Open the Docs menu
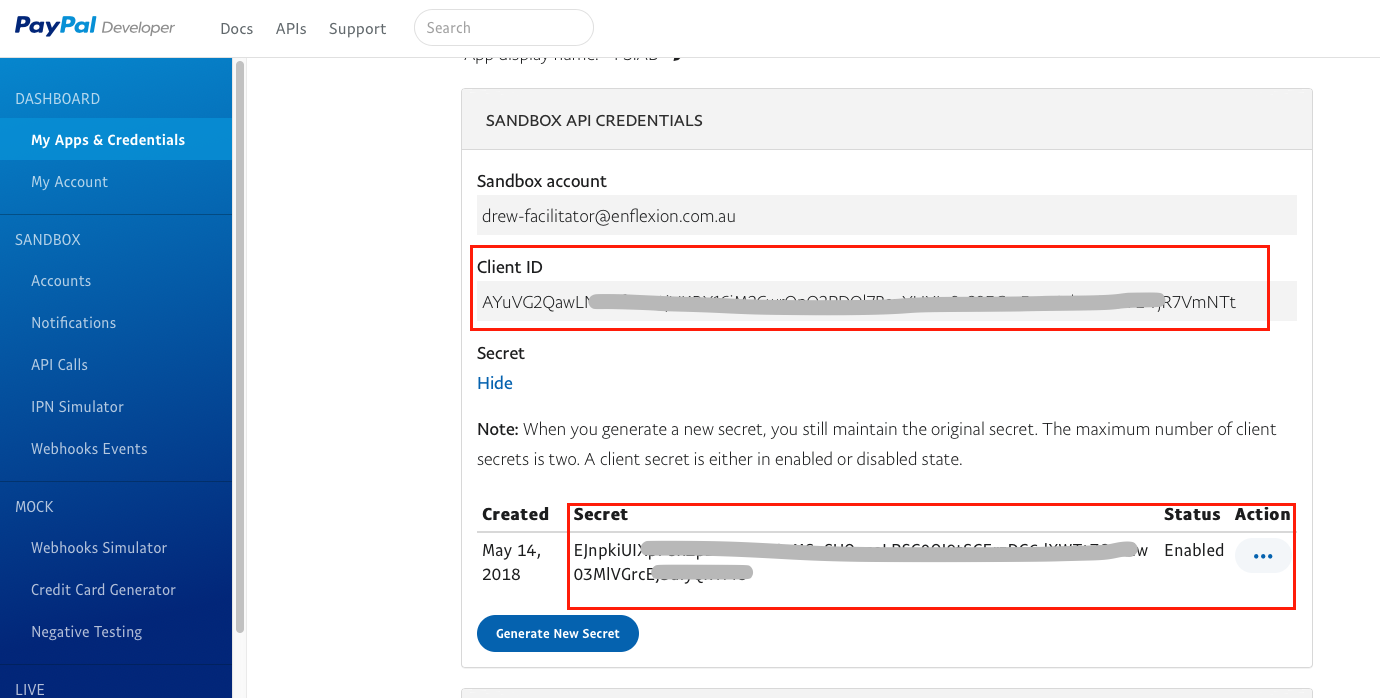The width and height of the screenshot is (1380, 698). tap(237, 28)
